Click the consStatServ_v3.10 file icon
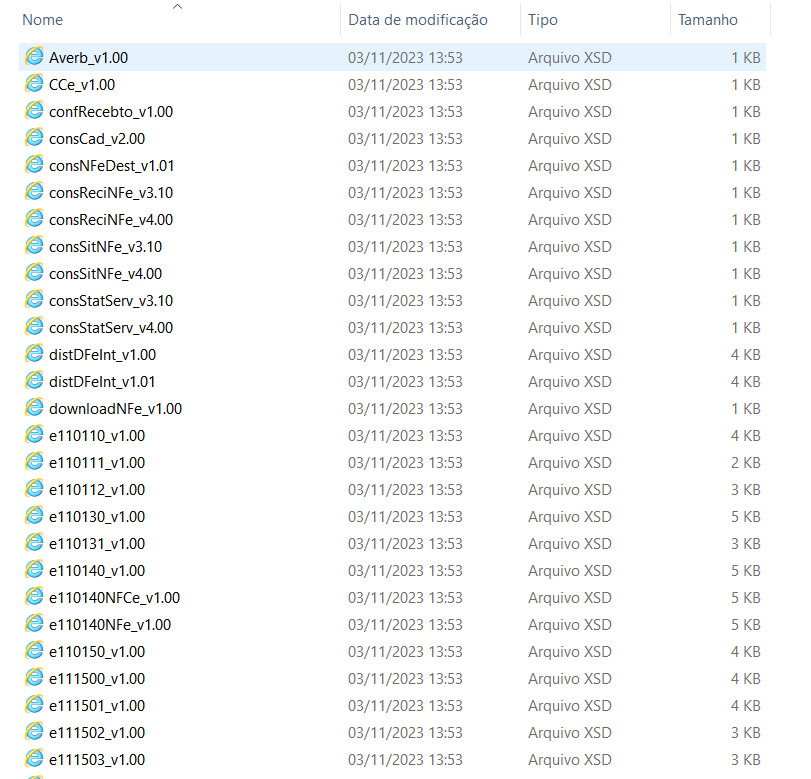Image resolution: width=811 pixels, height=779 pixels. [x=34, y=299]
